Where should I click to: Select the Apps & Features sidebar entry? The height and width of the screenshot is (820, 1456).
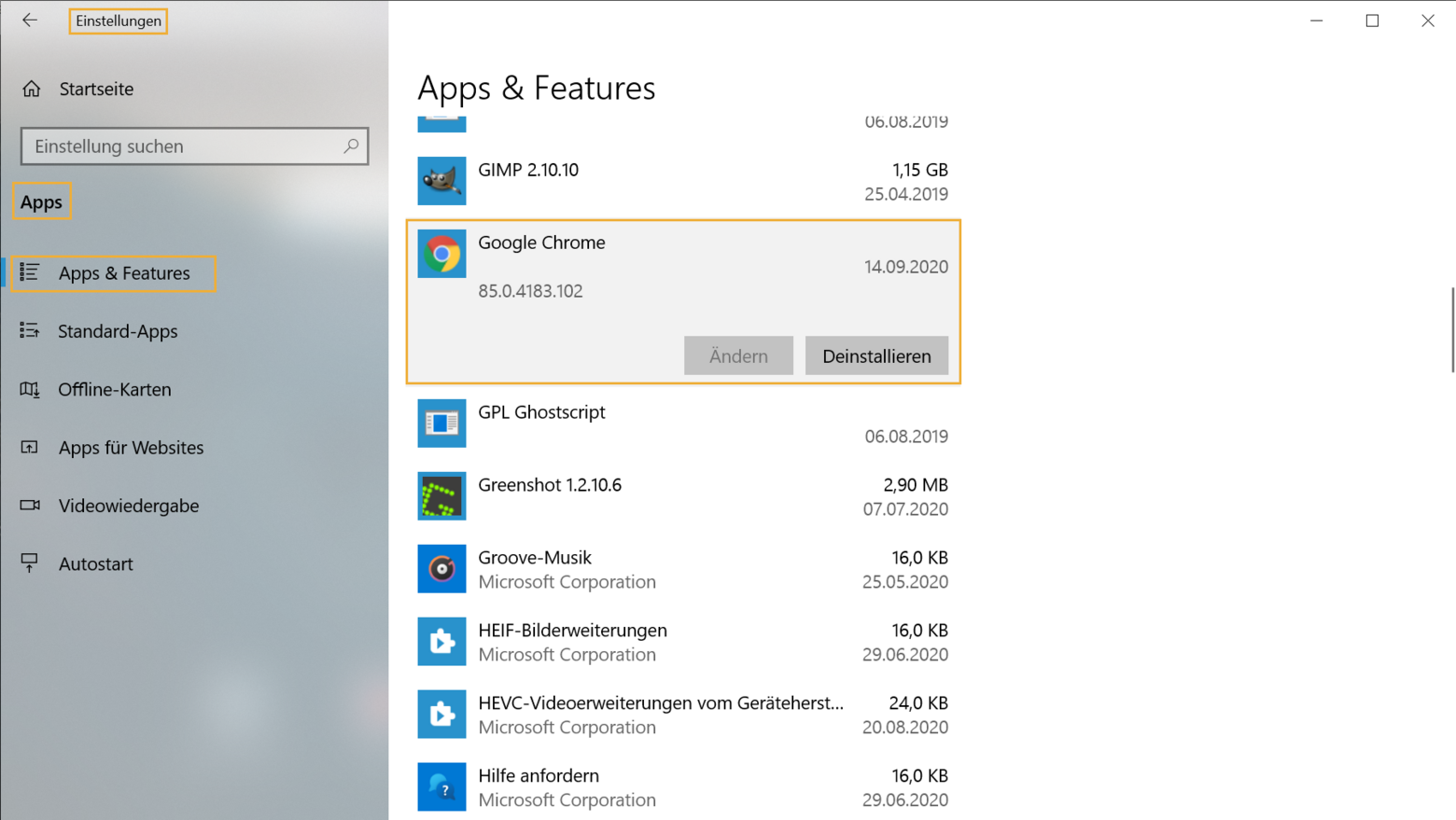124,273
